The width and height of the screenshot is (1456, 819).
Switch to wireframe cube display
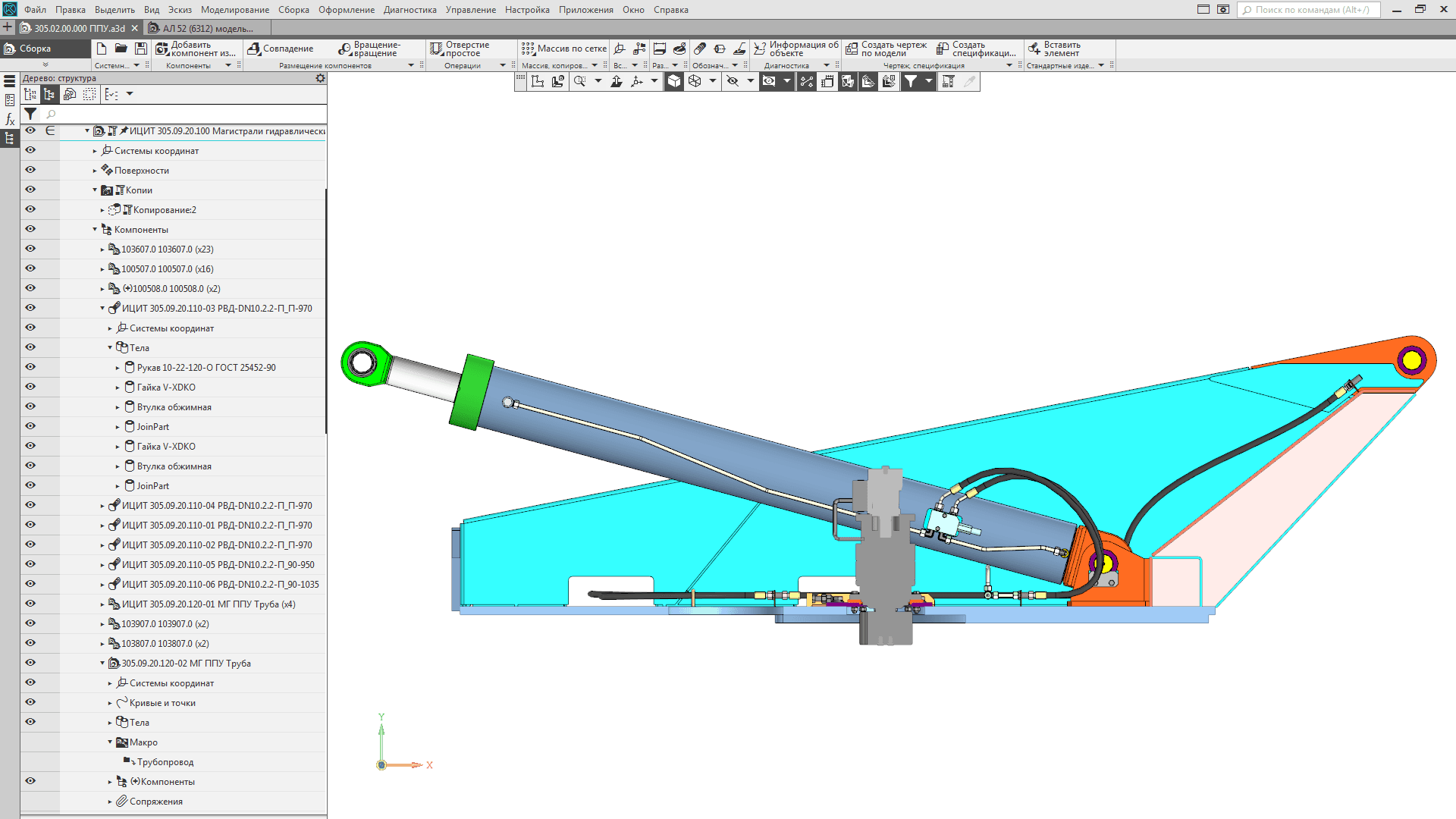[695, 82]
